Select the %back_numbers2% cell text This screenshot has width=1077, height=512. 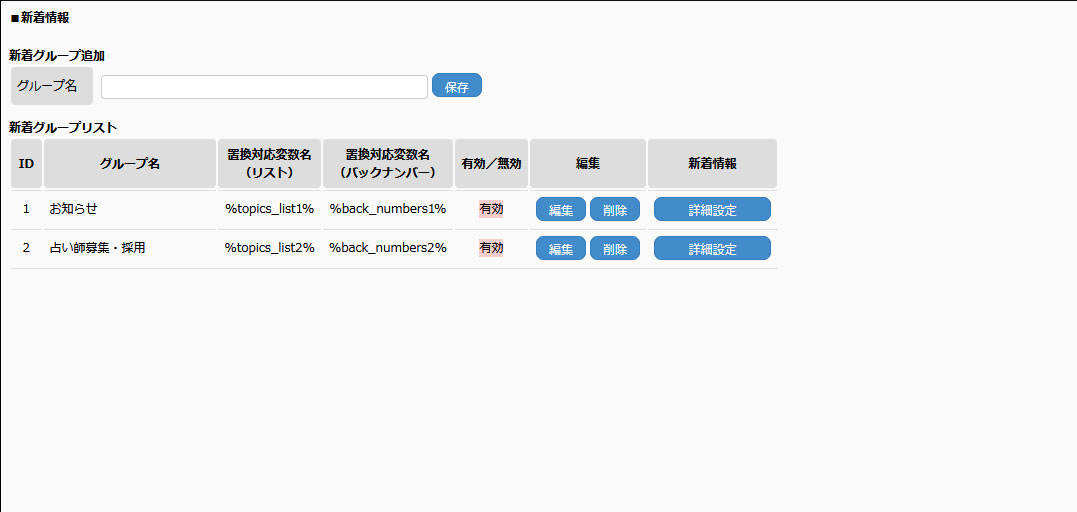click(387, 248)
